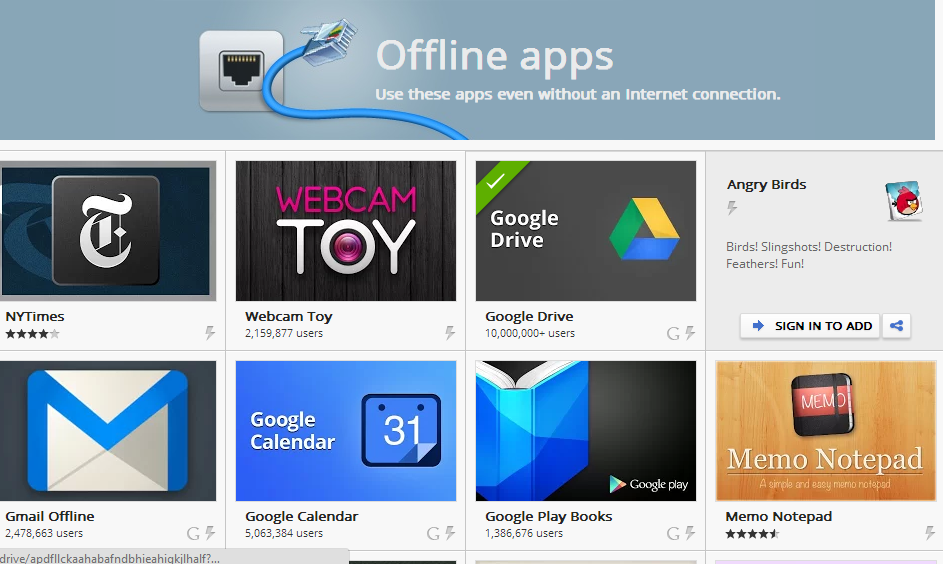Click the Offline apps banner heading
Image resolution: width=943 pixels, height=564 pixels.
pyautogui.click(x=494, y=57)
